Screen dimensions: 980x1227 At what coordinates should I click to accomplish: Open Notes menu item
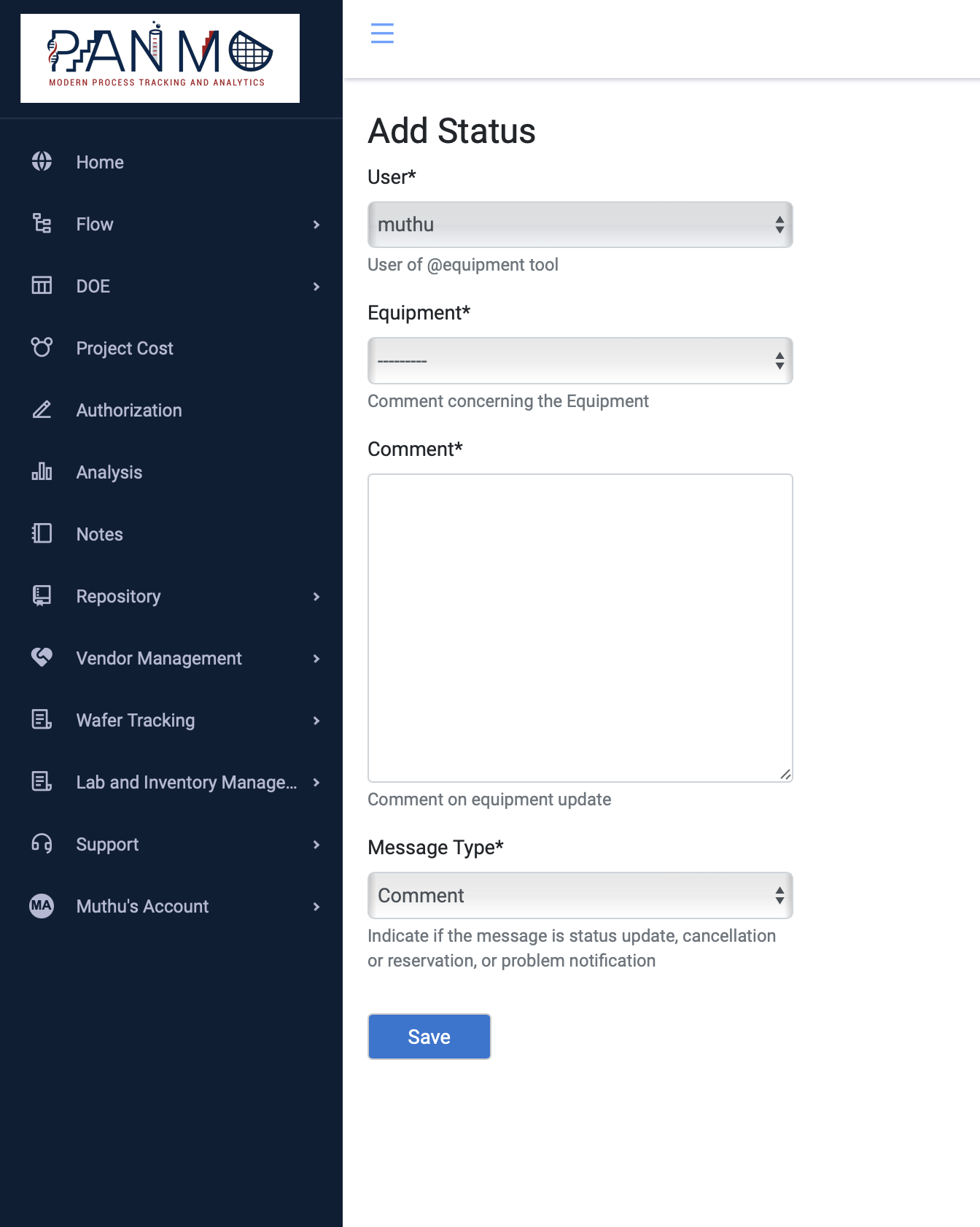(x=100, y=534)
